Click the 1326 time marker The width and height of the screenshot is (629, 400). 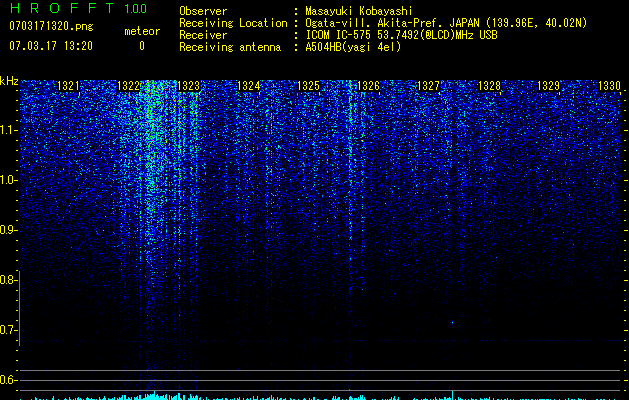368,86
